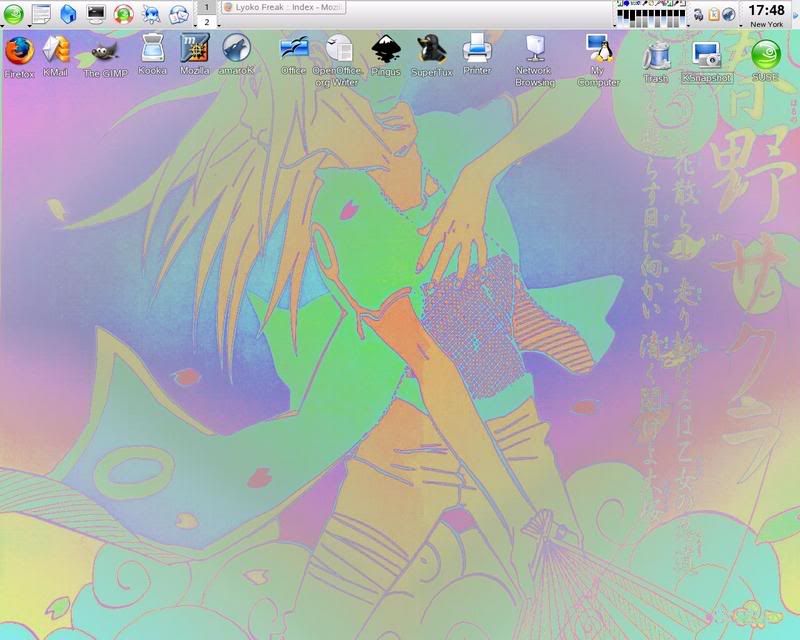Open the handle arrow right of desktop pager

point(219,26)
